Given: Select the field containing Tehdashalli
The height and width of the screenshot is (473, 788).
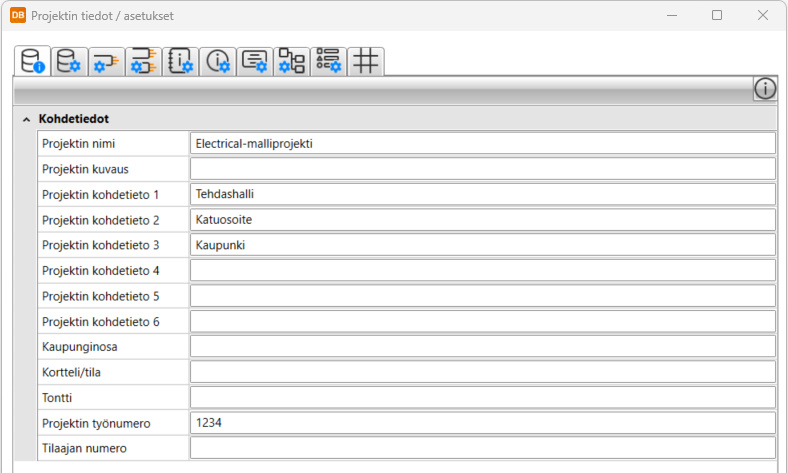Looking at the screenshot, I should click(x=482, y=194).
